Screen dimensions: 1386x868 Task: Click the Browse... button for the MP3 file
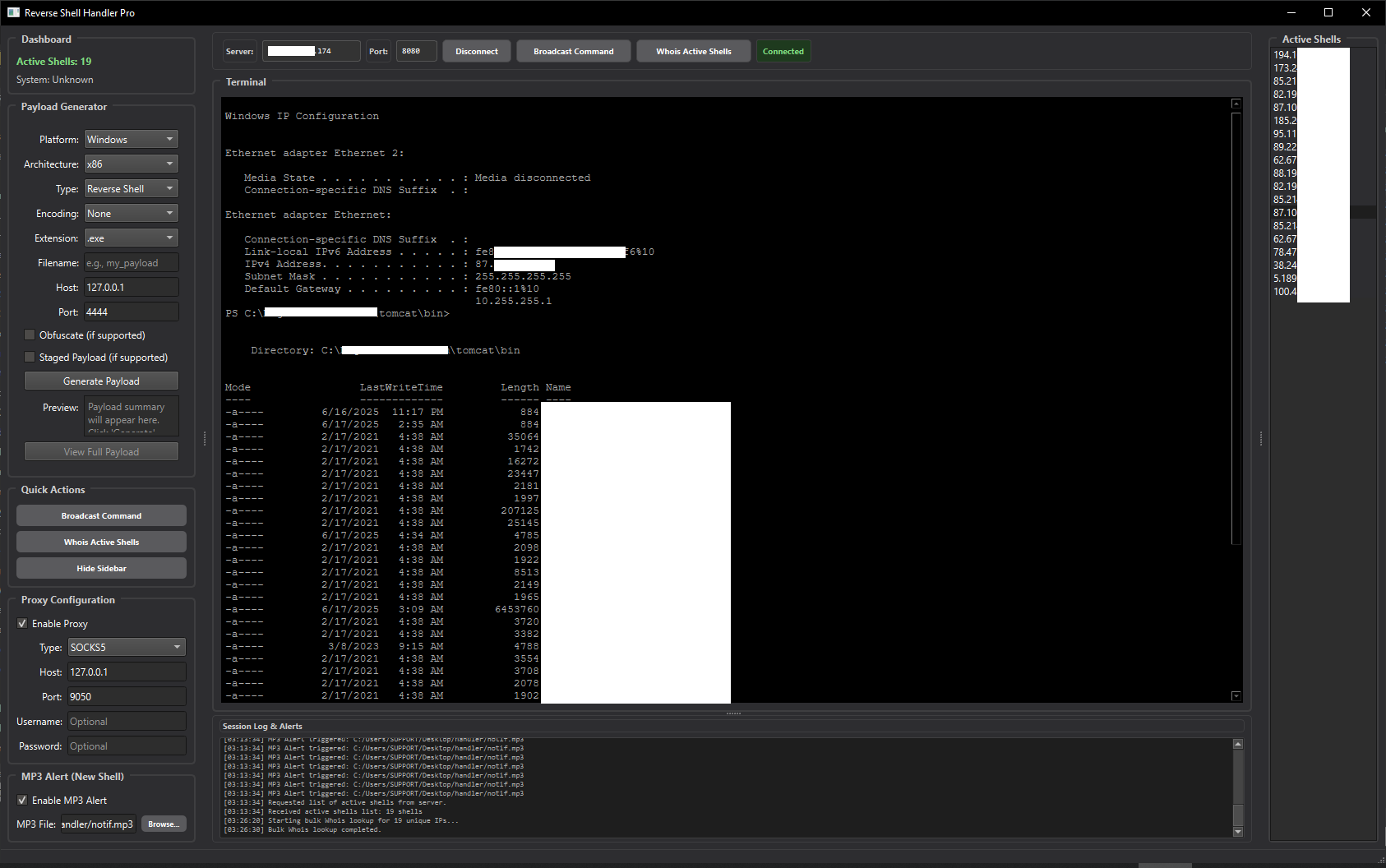coord(164,824)
